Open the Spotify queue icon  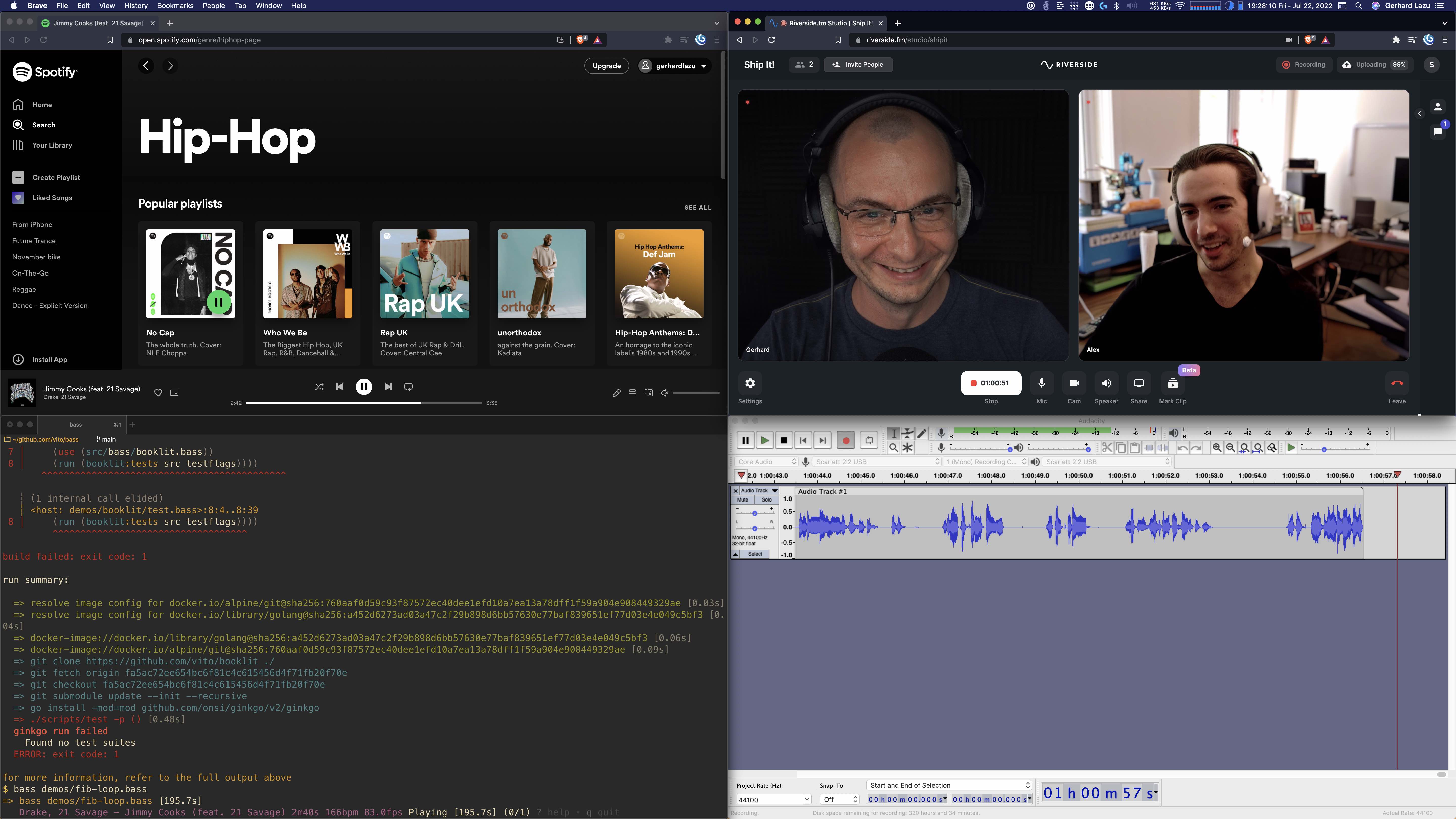[632, 393]
